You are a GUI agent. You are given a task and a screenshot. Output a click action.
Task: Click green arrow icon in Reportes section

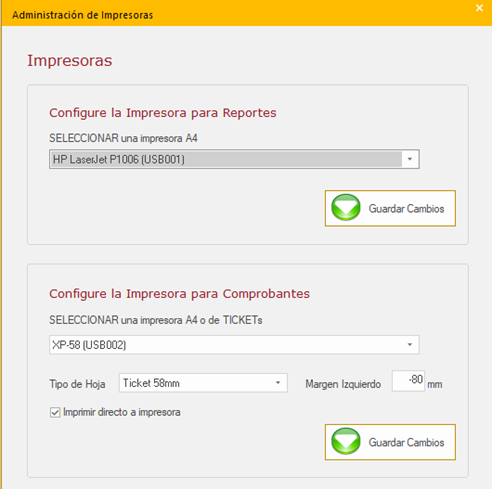[x=346, y=208]
